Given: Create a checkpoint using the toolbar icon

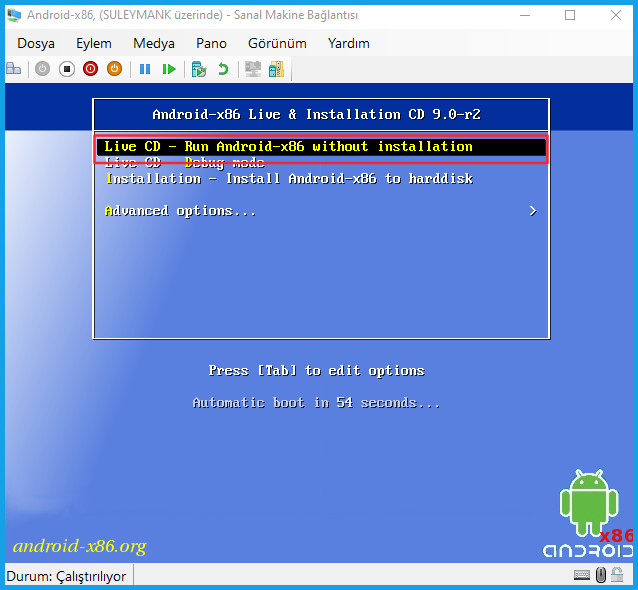Looking at the screenshot, I should [199, 69].
